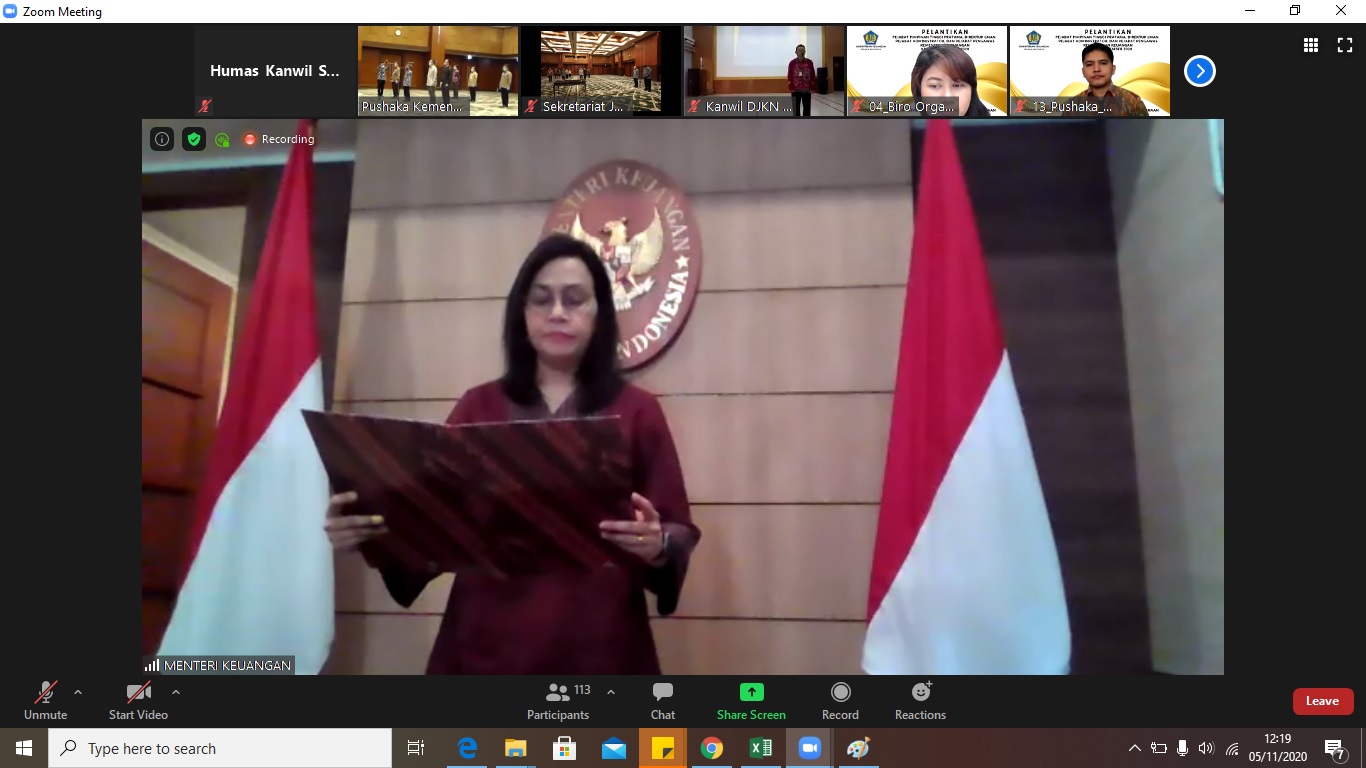
Task: Start video with the camera toggle
Action: click(138, 701)
